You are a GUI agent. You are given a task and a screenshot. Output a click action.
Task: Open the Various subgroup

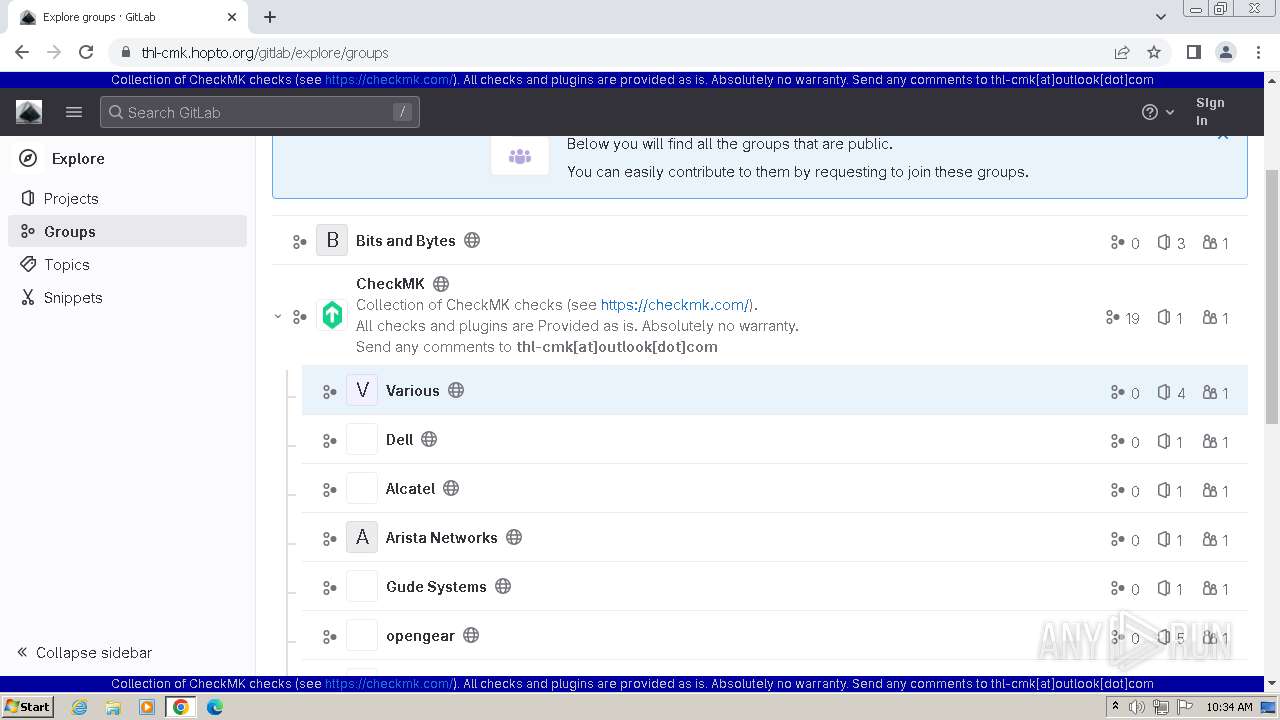413,390
